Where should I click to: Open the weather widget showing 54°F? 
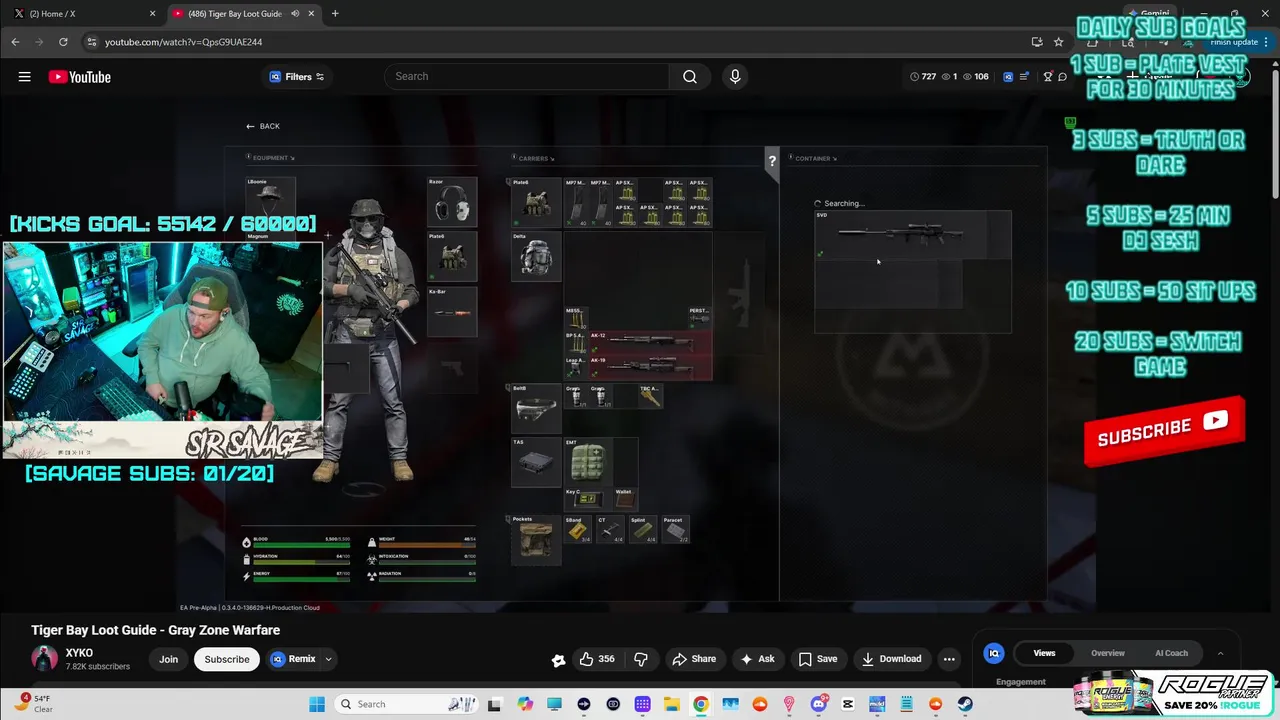32,703
